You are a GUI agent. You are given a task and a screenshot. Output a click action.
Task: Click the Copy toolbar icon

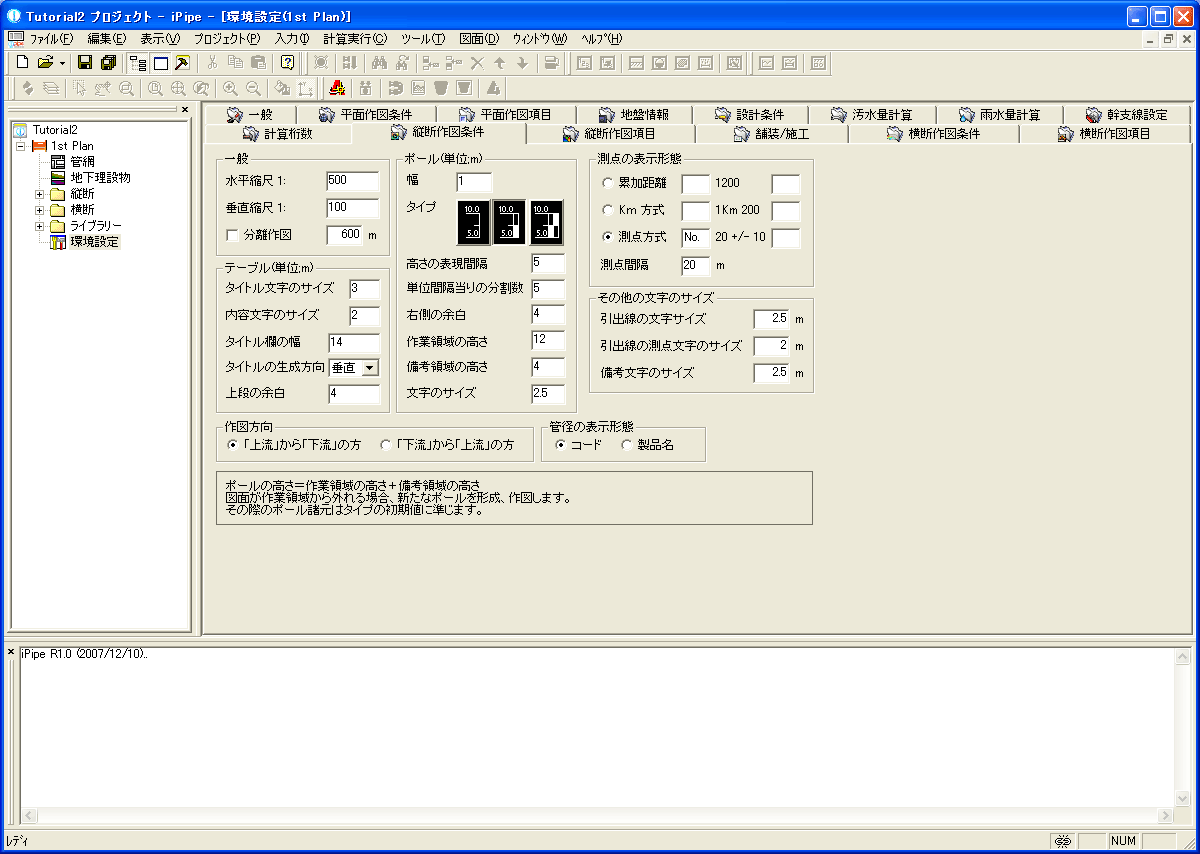point(235,62)
